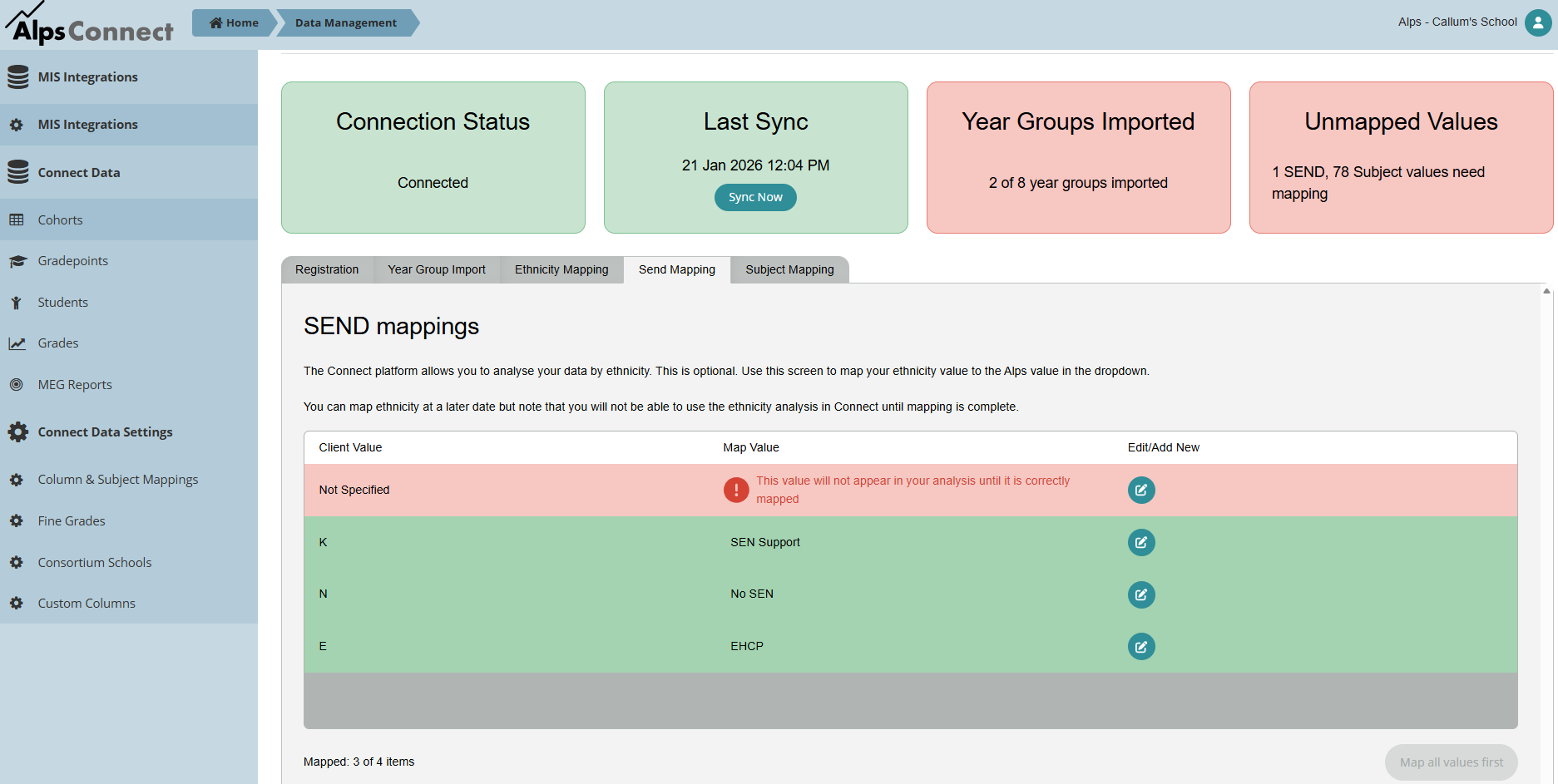
Task: Switch to the Year Group Import tab
Action: pyautogui.click(x=436, y=269)
